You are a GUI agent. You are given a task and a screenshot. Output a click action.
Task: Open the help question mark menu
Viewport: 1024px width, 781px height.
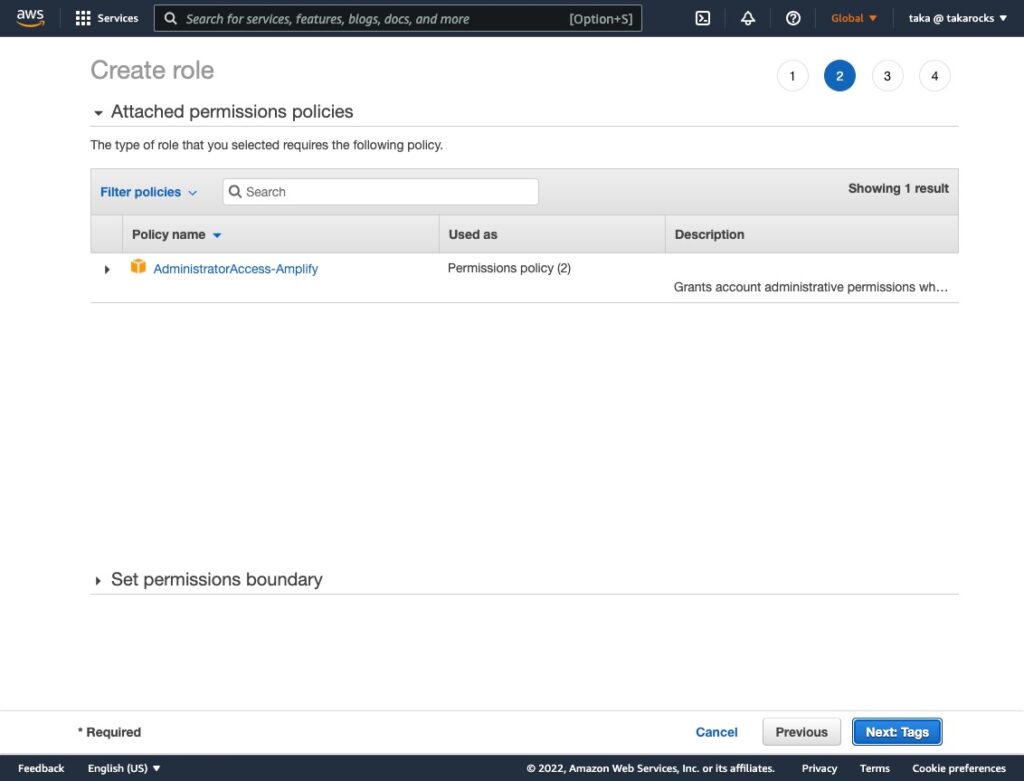tap(793, 18)
